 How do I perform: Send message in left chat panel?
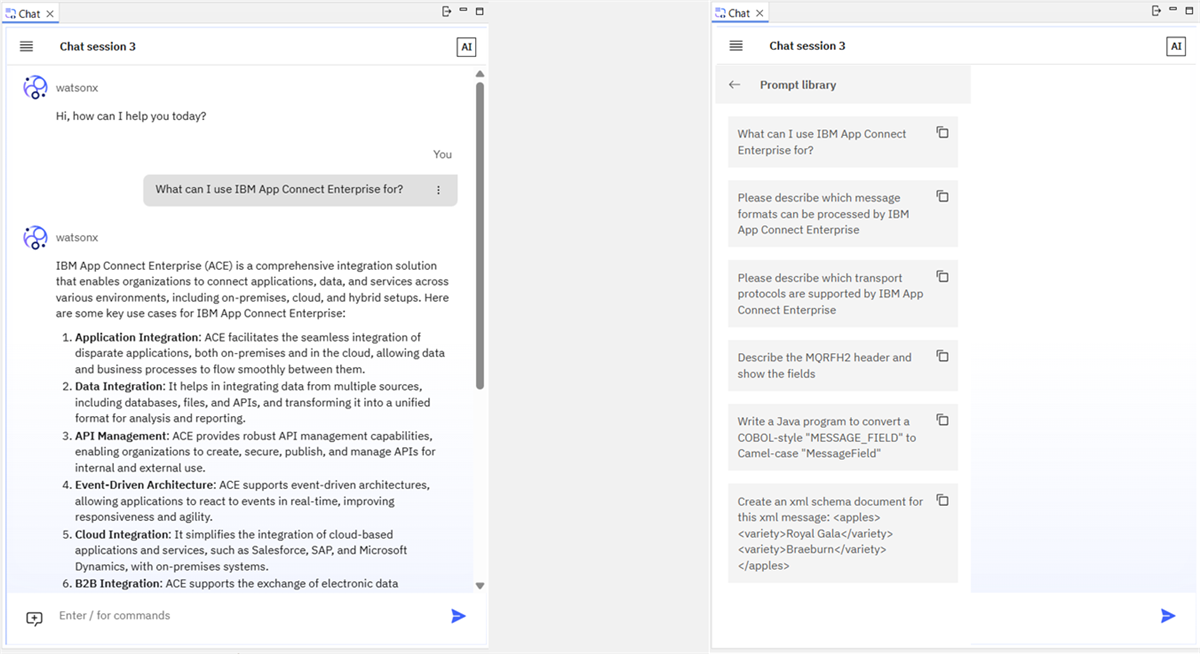(458, 616)
